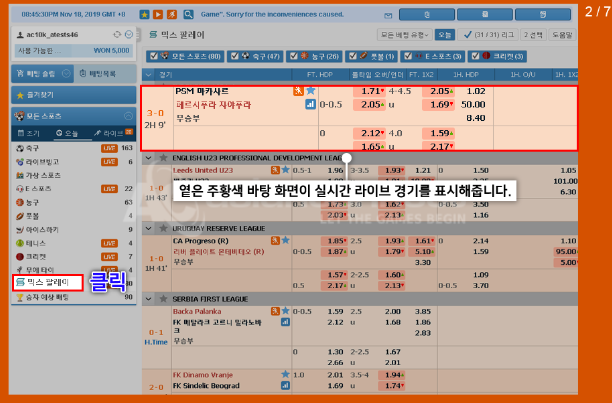The image size is (612, 403).
Task: Open 도움말 help
Action: 562,35
